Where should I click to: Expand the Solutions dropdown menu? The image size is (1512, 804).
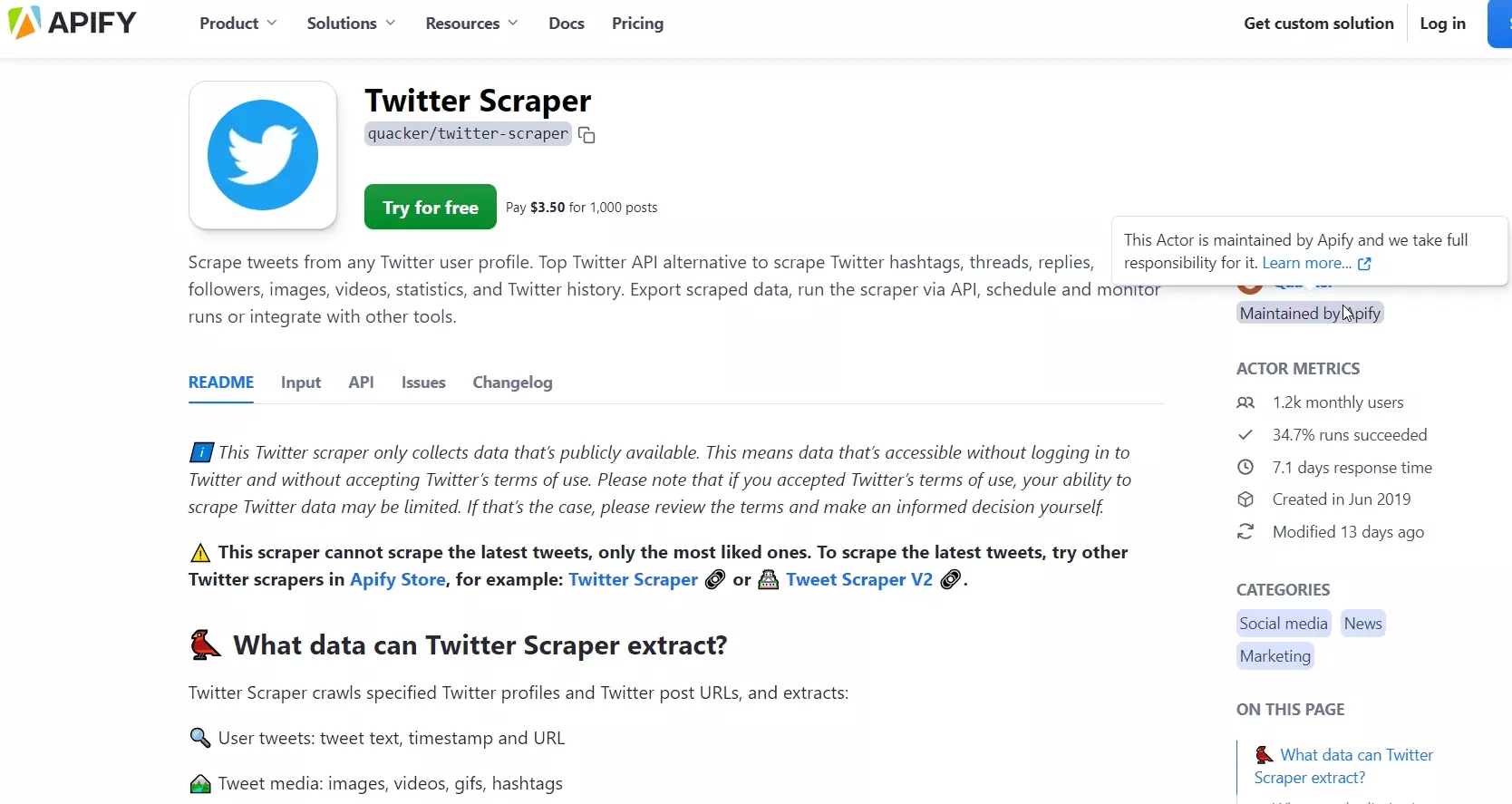351,24
